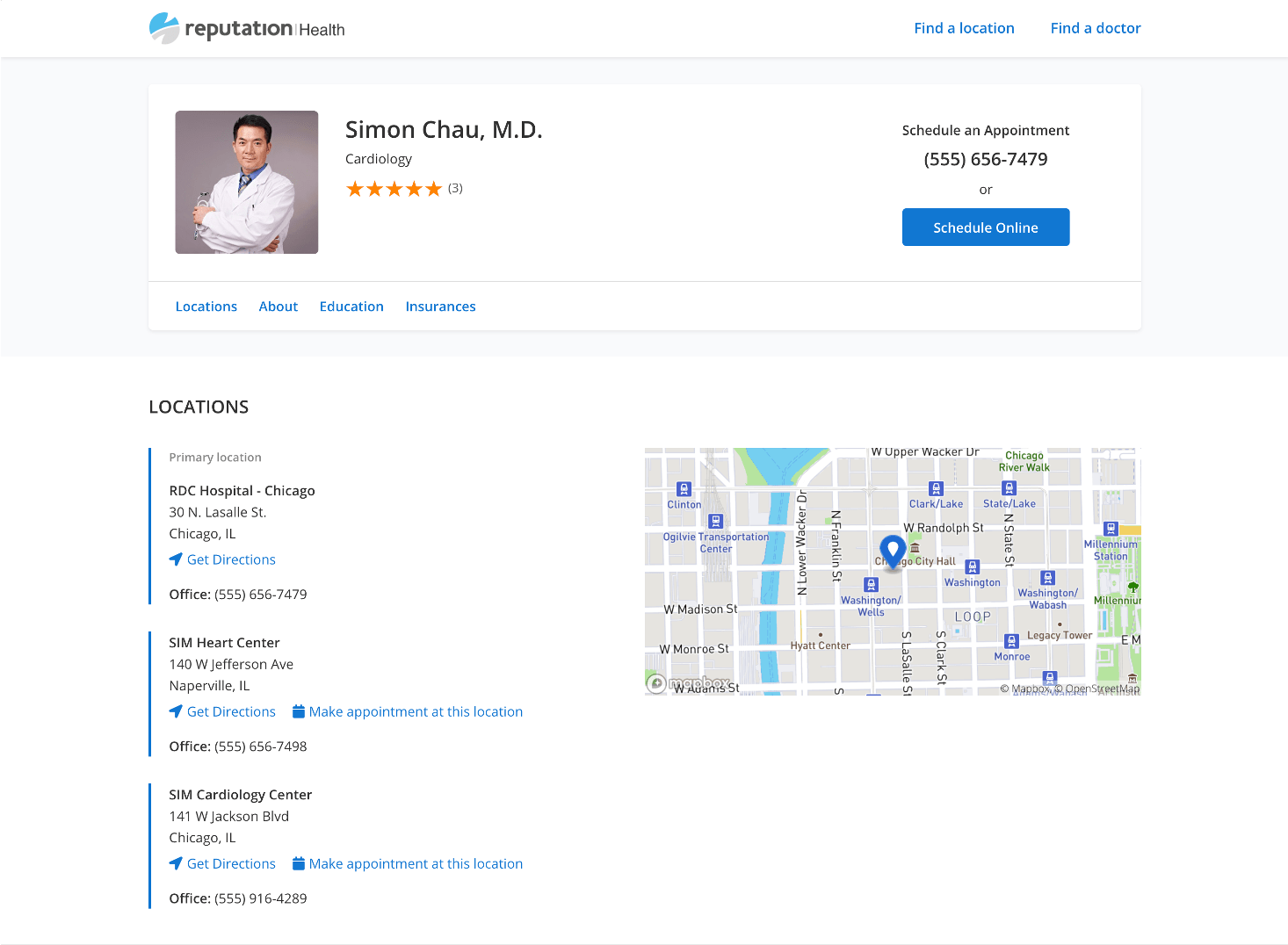Switch to the Locations tab

pos(206,307)
